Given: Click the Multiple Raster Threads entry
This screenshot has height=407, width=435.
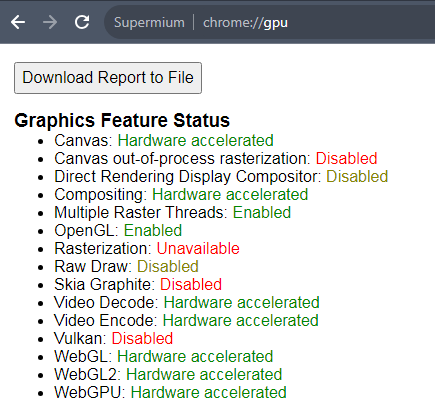Looking at the screenshot, I should pyautogui.click(x=173, y=212).
